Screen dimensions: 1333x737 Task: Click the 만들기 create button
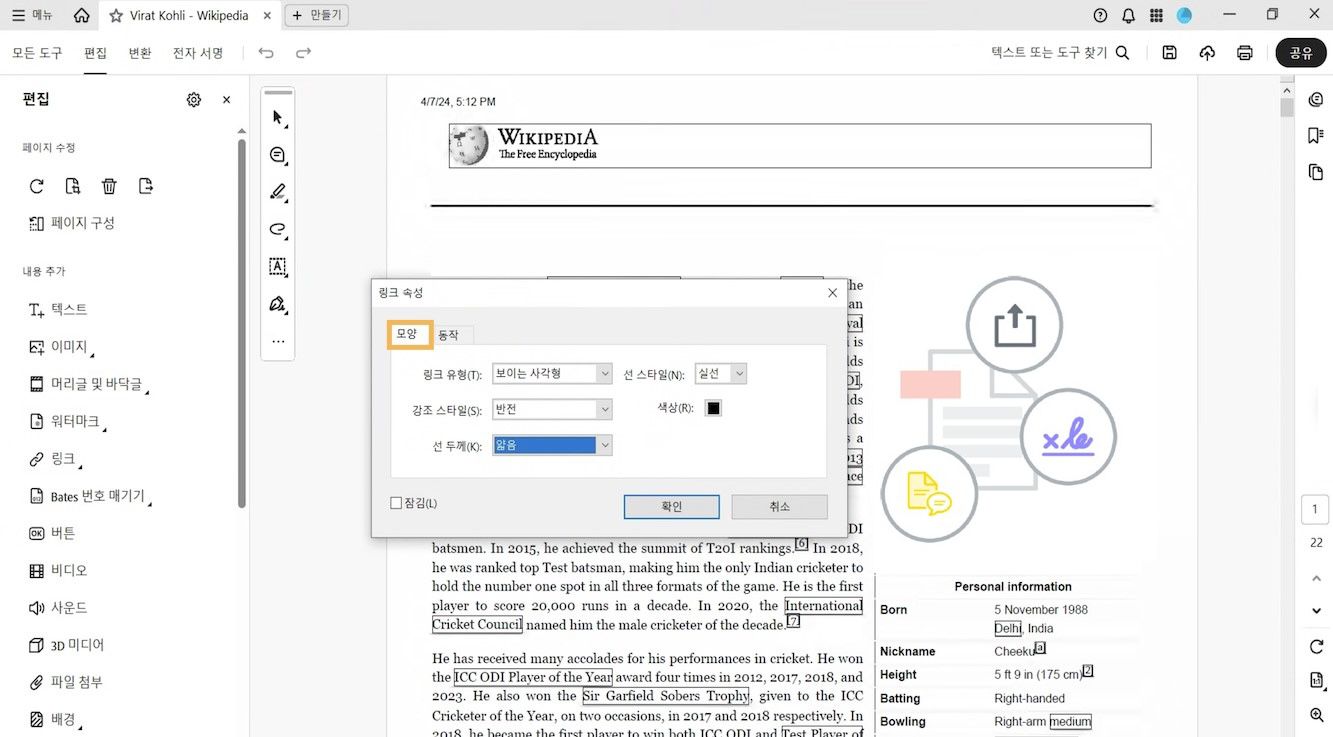(x=317, y=16)
